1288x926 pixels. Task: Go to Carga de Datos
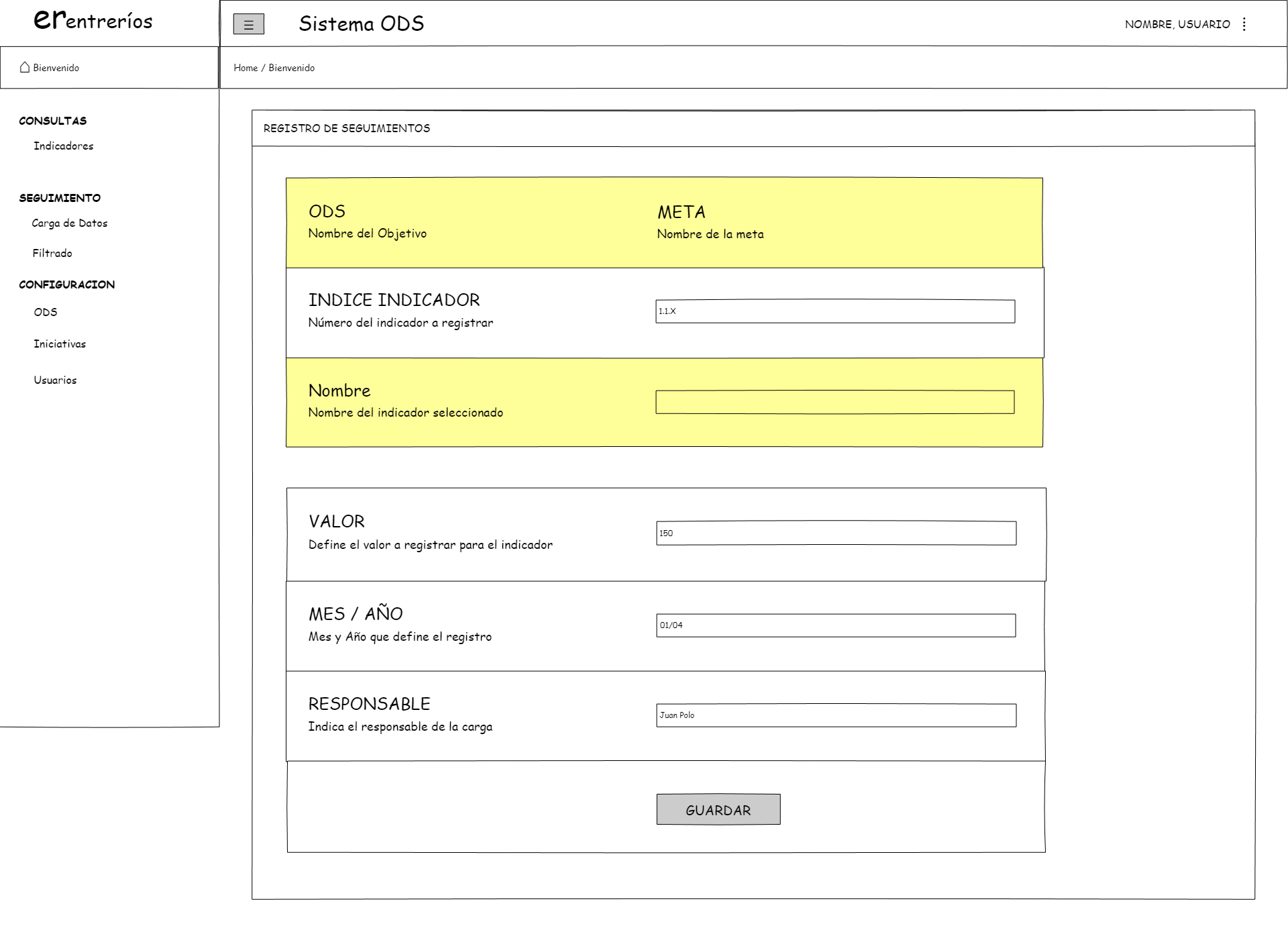pos(69,223)
